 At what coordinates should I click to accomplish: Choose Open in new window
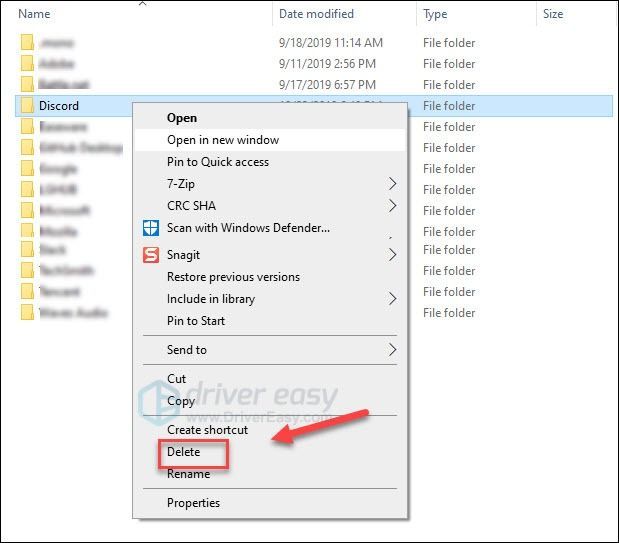click(x=223, y=140)
